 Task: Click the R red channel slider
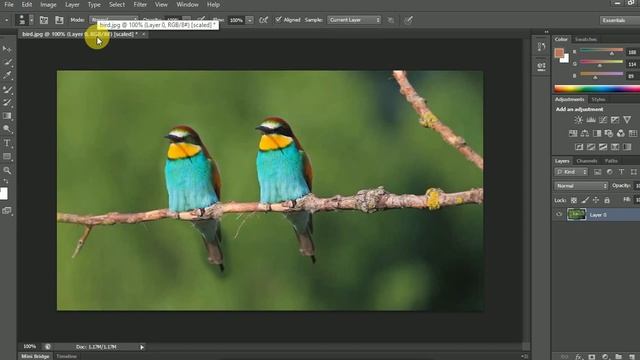click(x=601, y=51)
